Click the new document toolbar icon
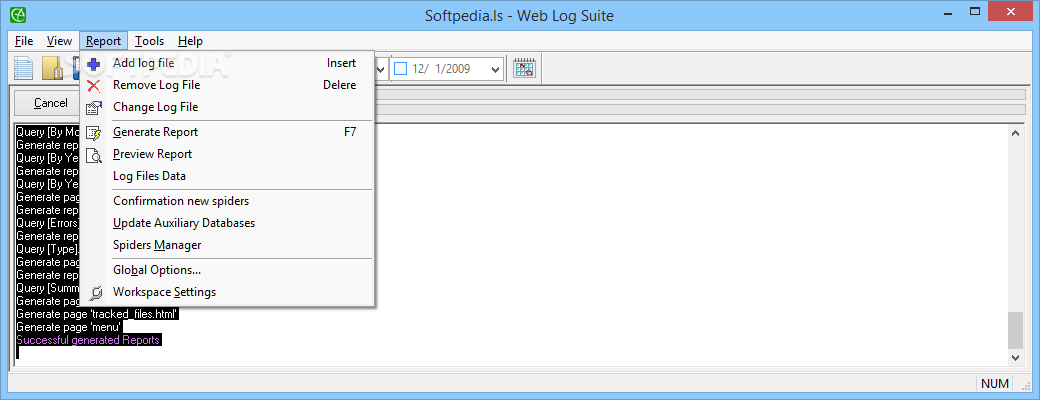This screenshot has height=400, width=1040. click(x=24, y=68)
